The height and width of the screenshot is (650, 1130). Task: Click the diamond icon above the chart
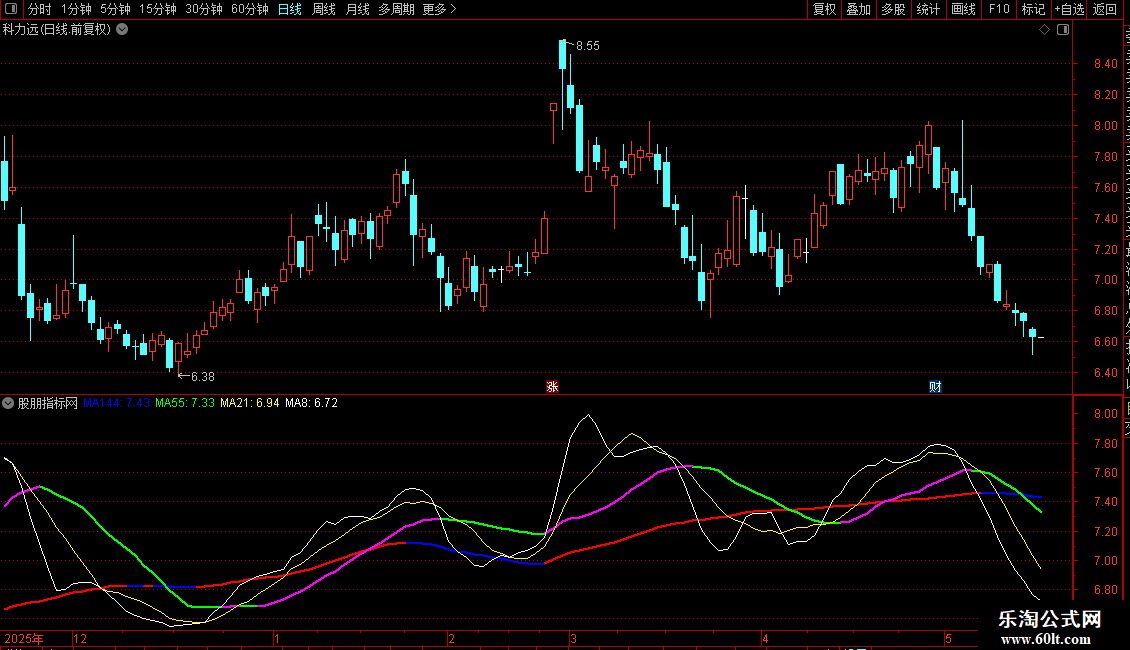1044,30
